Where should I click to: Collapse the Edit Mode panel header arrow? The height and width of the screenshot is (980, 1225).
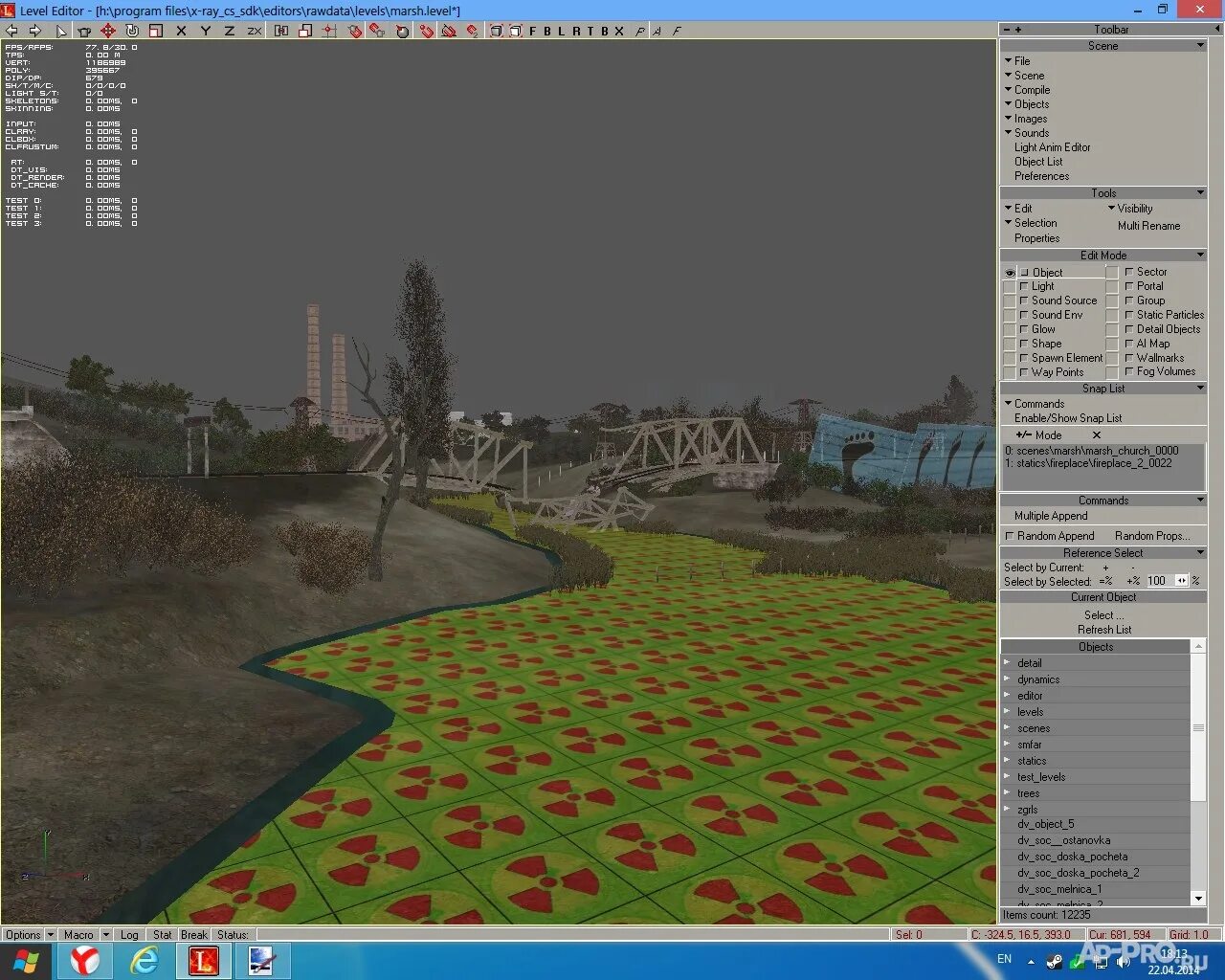click(x=1200, y=256)
